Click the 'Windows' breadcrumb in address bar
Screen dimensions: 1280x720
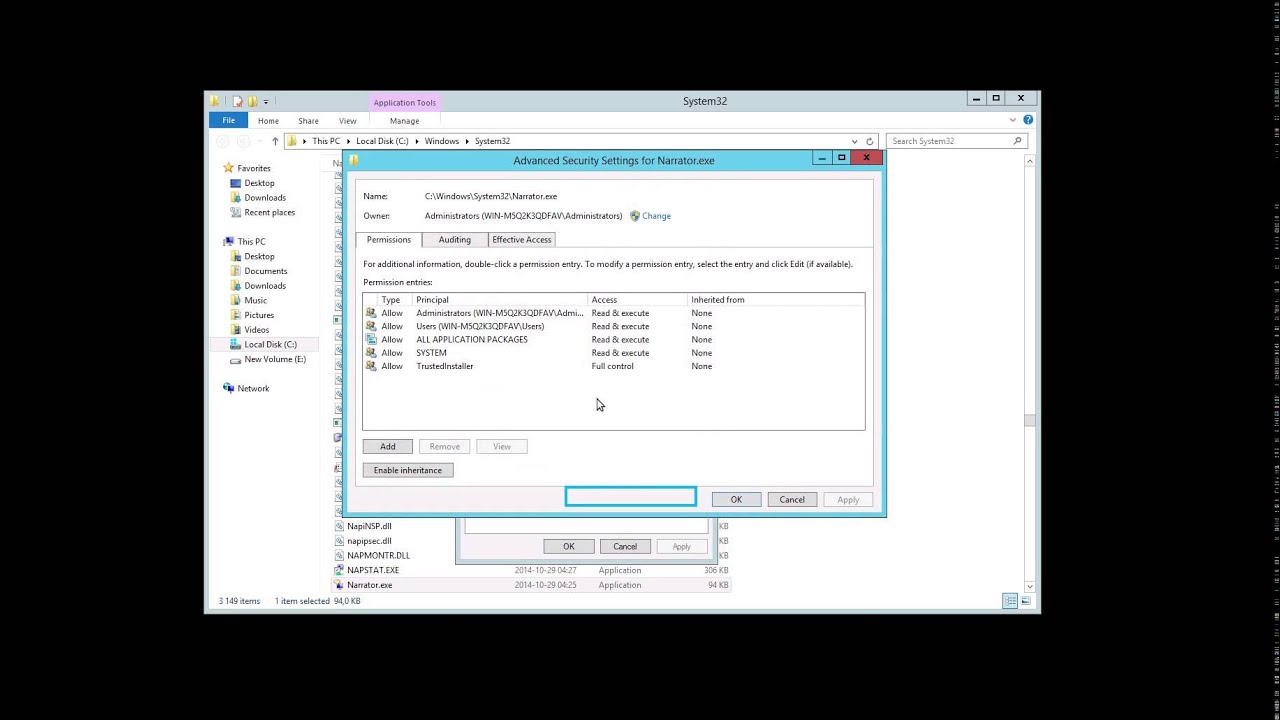click(x=442, y=141)
